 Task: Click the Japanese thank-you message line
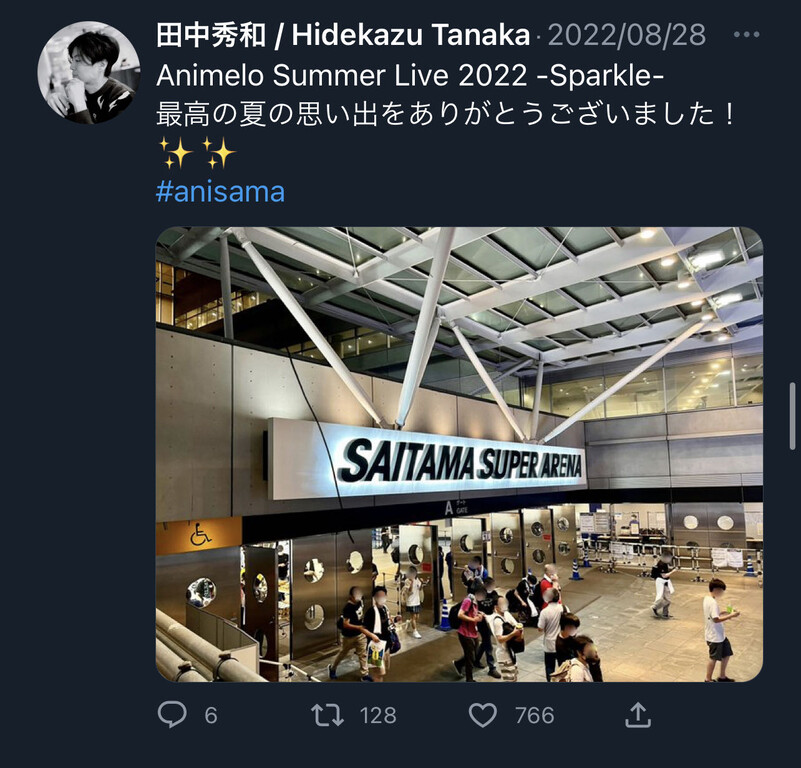pyautogui.click(x=445, y=114)
